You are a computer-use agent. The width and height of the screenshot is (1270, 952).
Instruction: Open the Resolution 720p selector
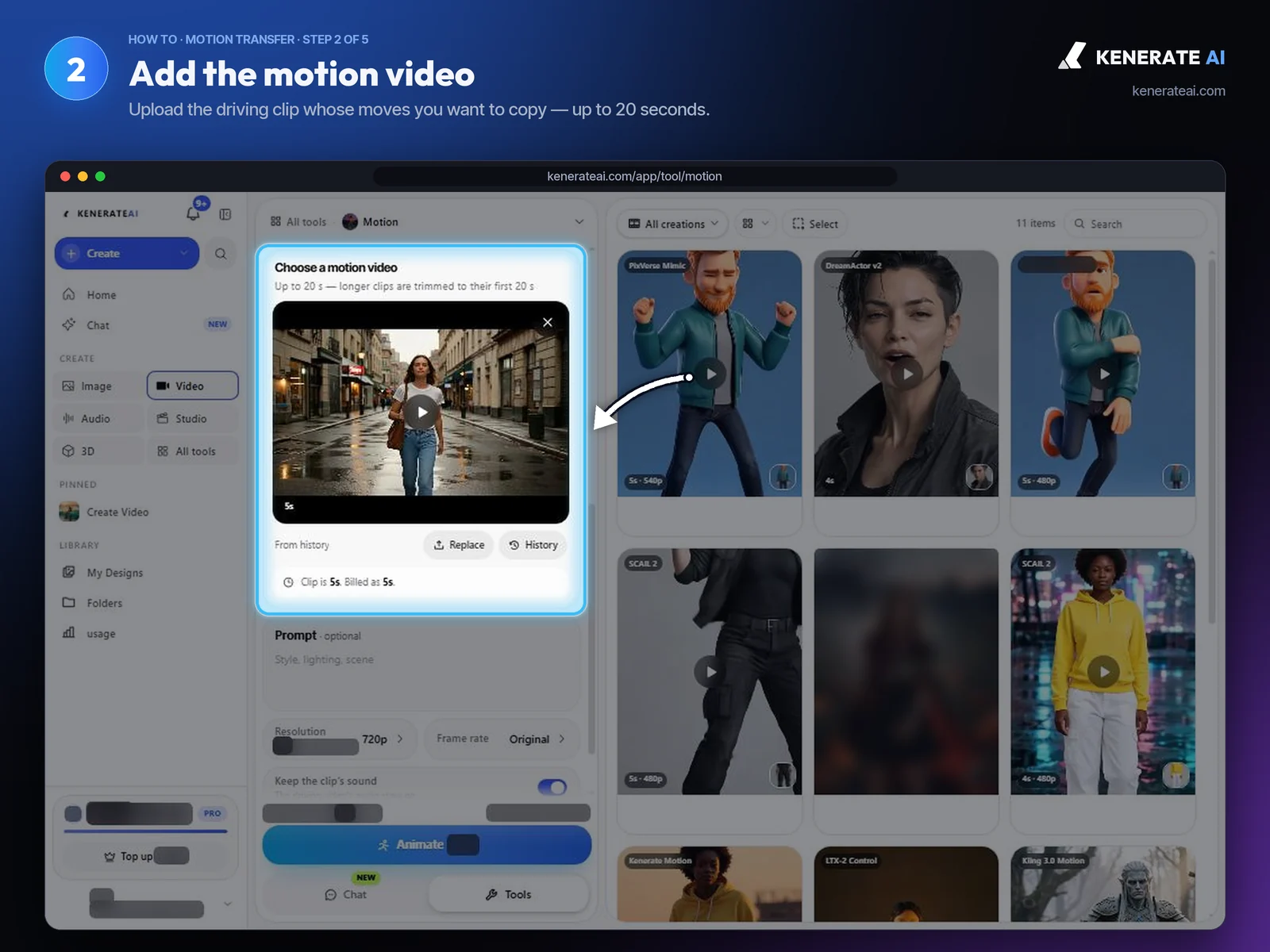pyautogui.click(x=341, y=739)
